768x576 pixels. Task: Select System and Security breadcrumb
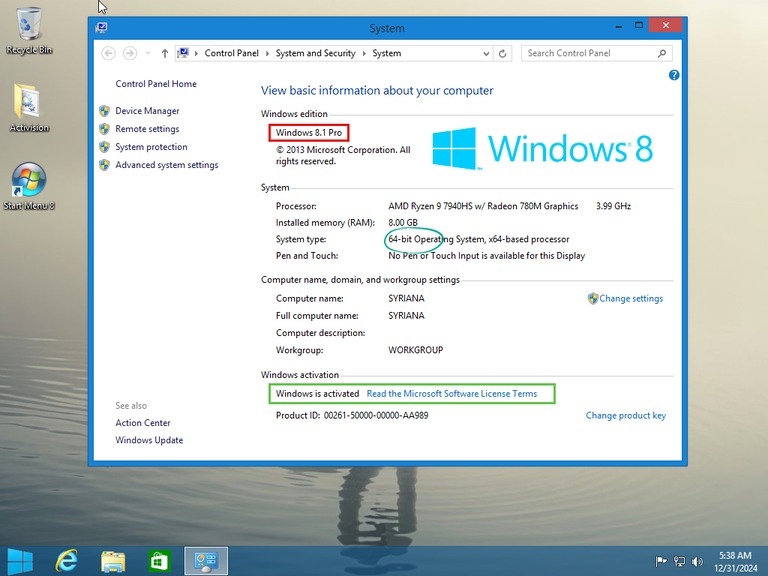point(315,53)
